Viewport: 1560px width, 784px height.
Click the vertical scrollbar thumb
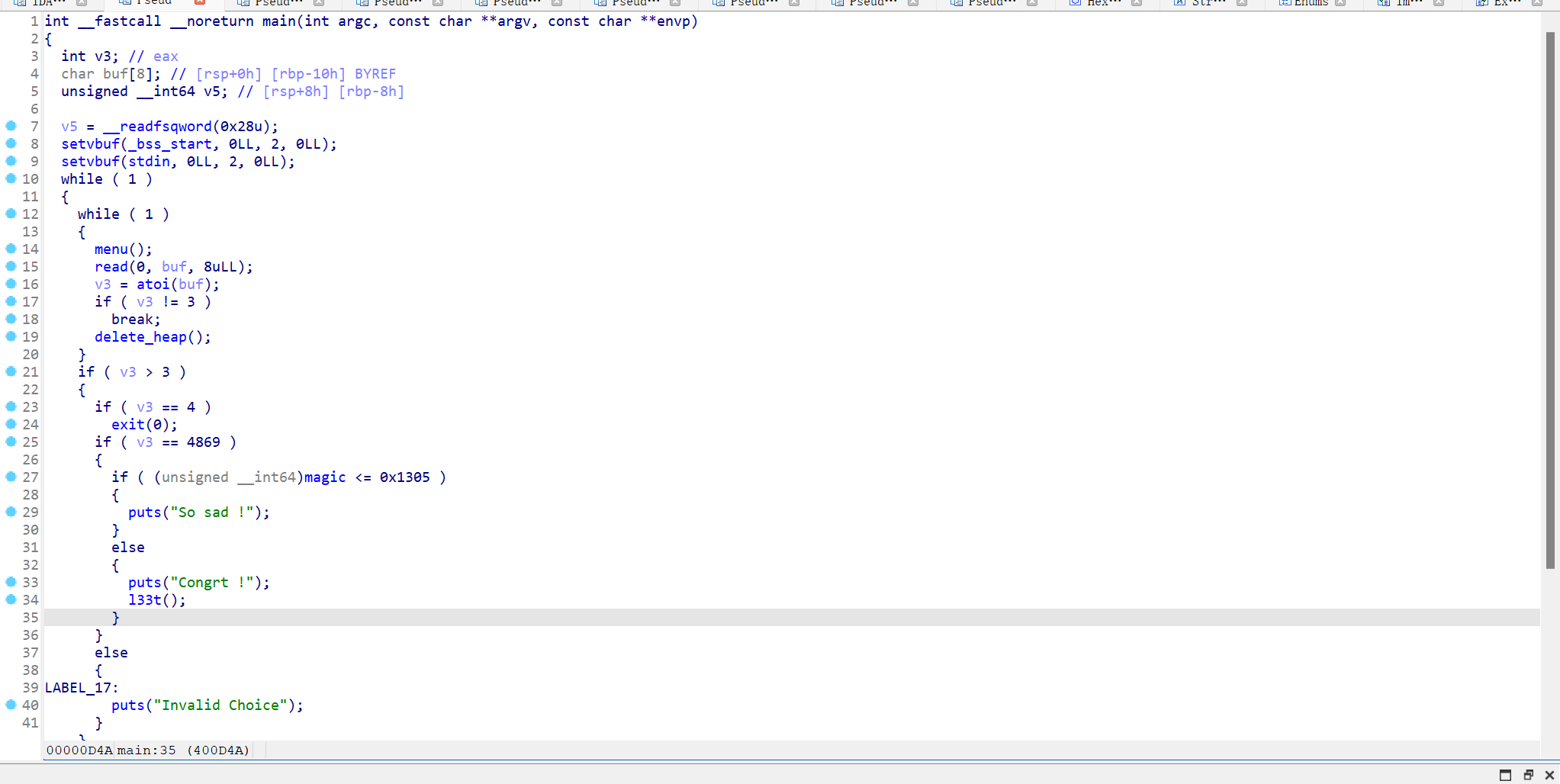1550,300
